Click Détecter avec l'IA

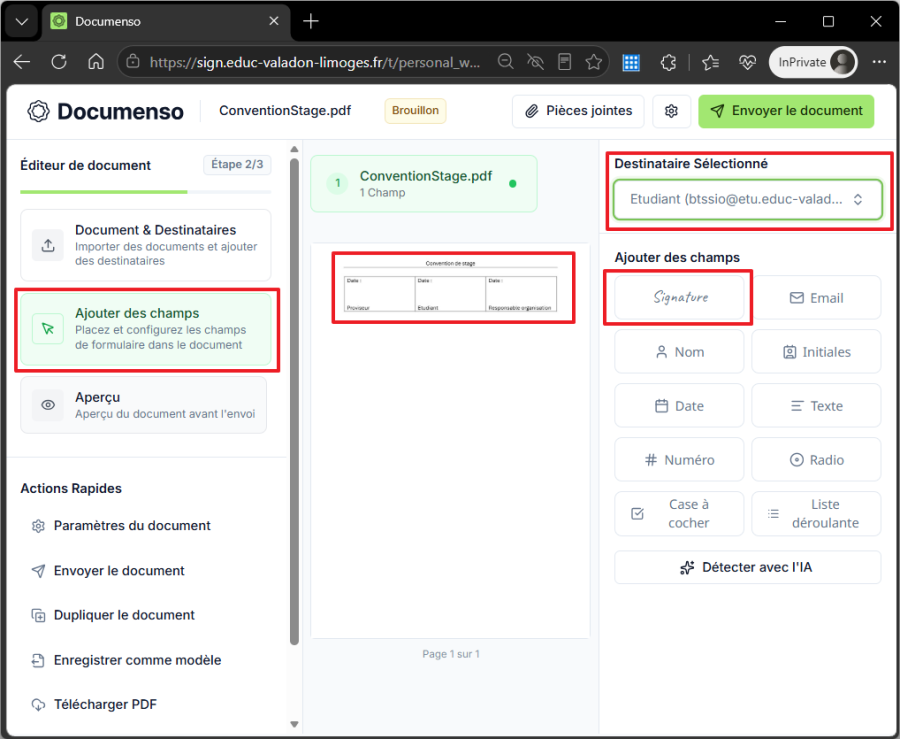coord(747,567)
